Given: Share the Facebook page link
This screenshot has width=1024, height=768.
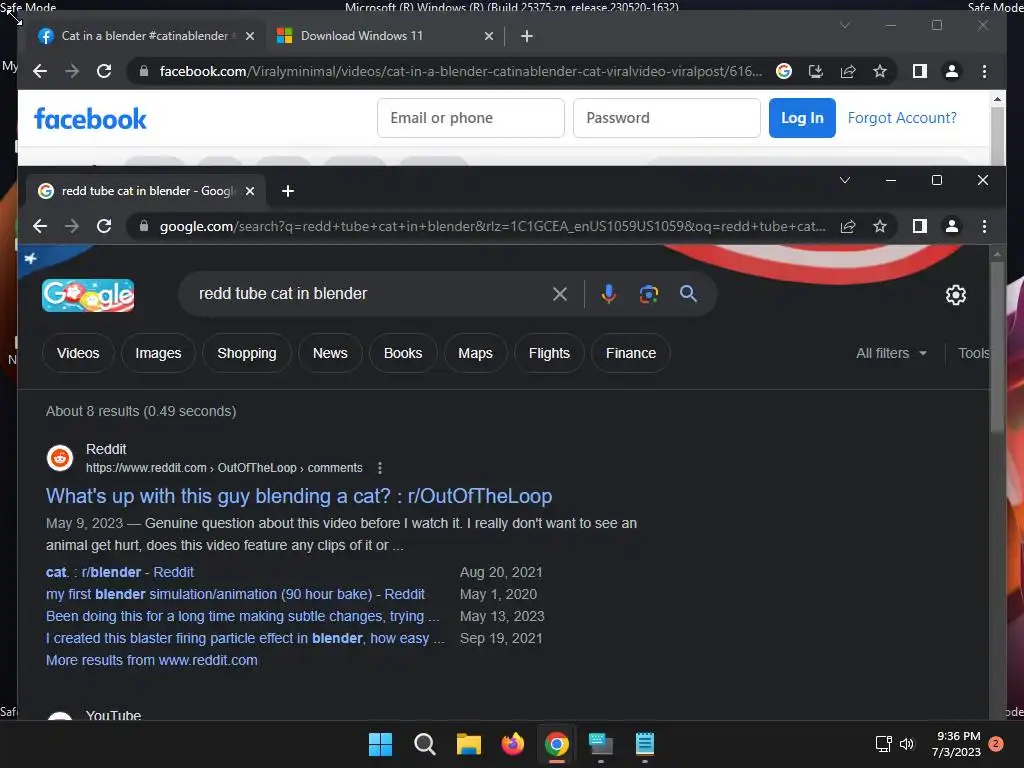Looking at the screenshot, I should point(848,71).
